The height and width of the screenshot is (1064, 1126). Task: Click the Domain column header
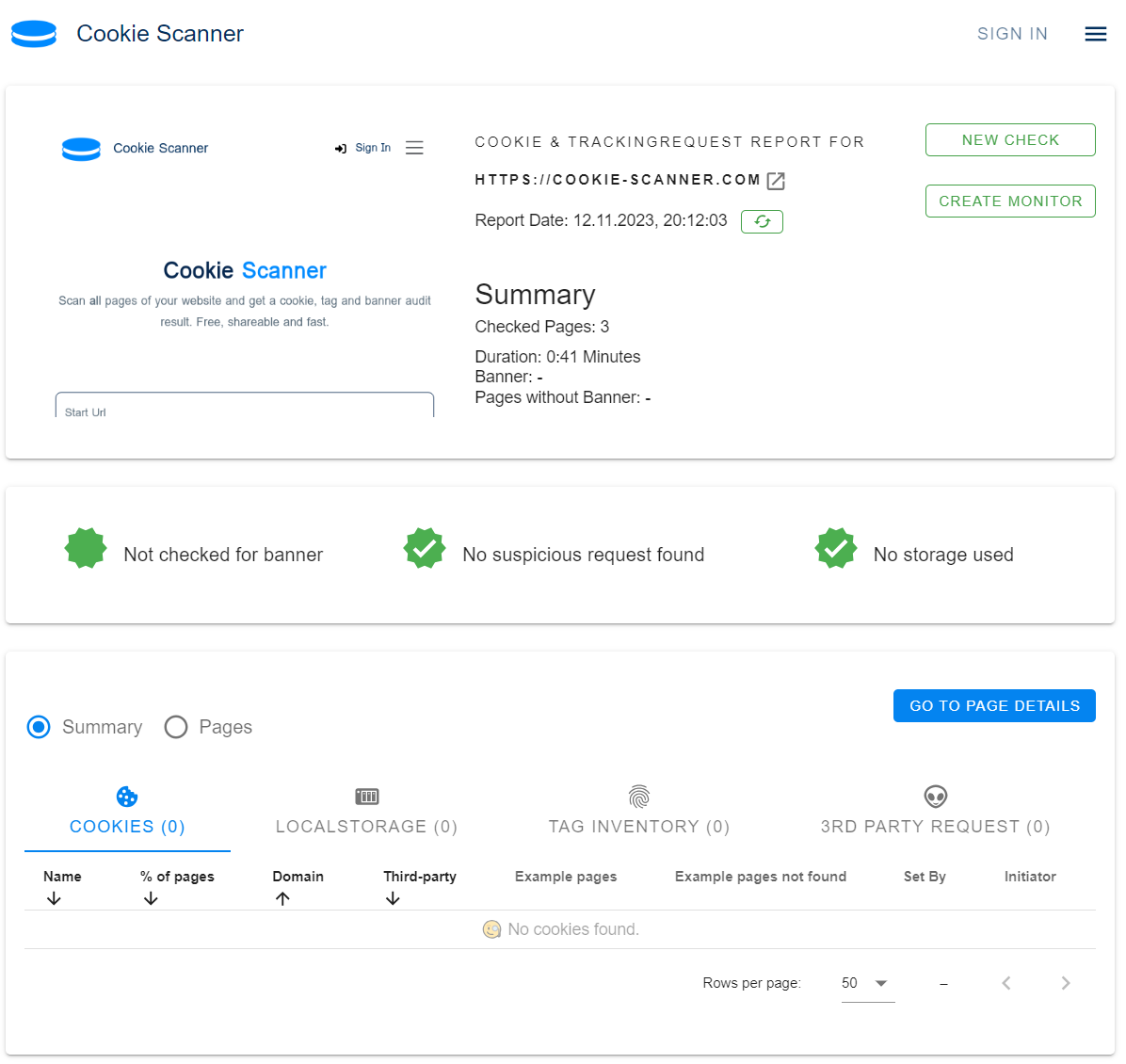coord(298,877)
